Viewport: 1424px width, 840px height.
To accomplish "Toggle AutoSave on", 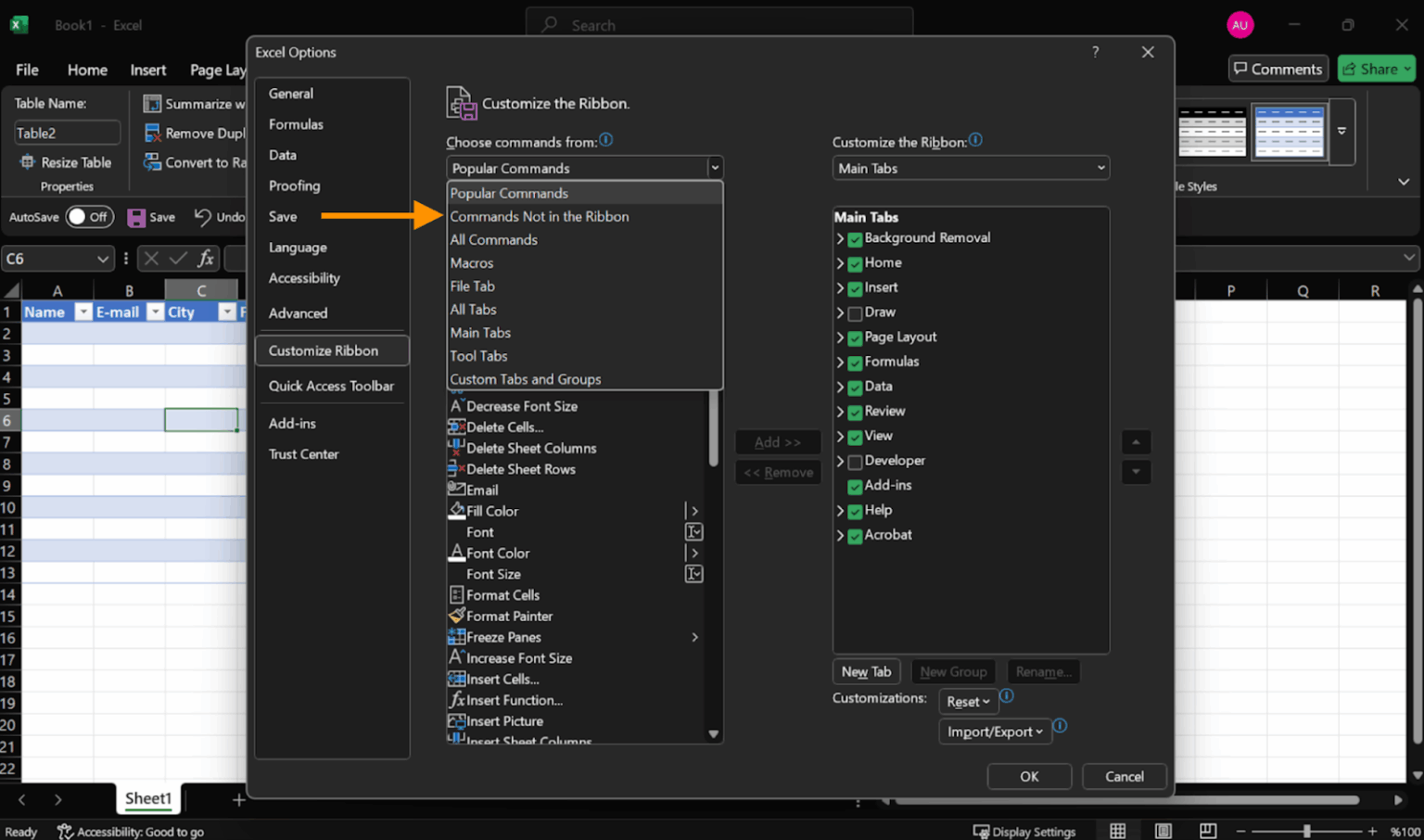I will [x=89, y=216].
